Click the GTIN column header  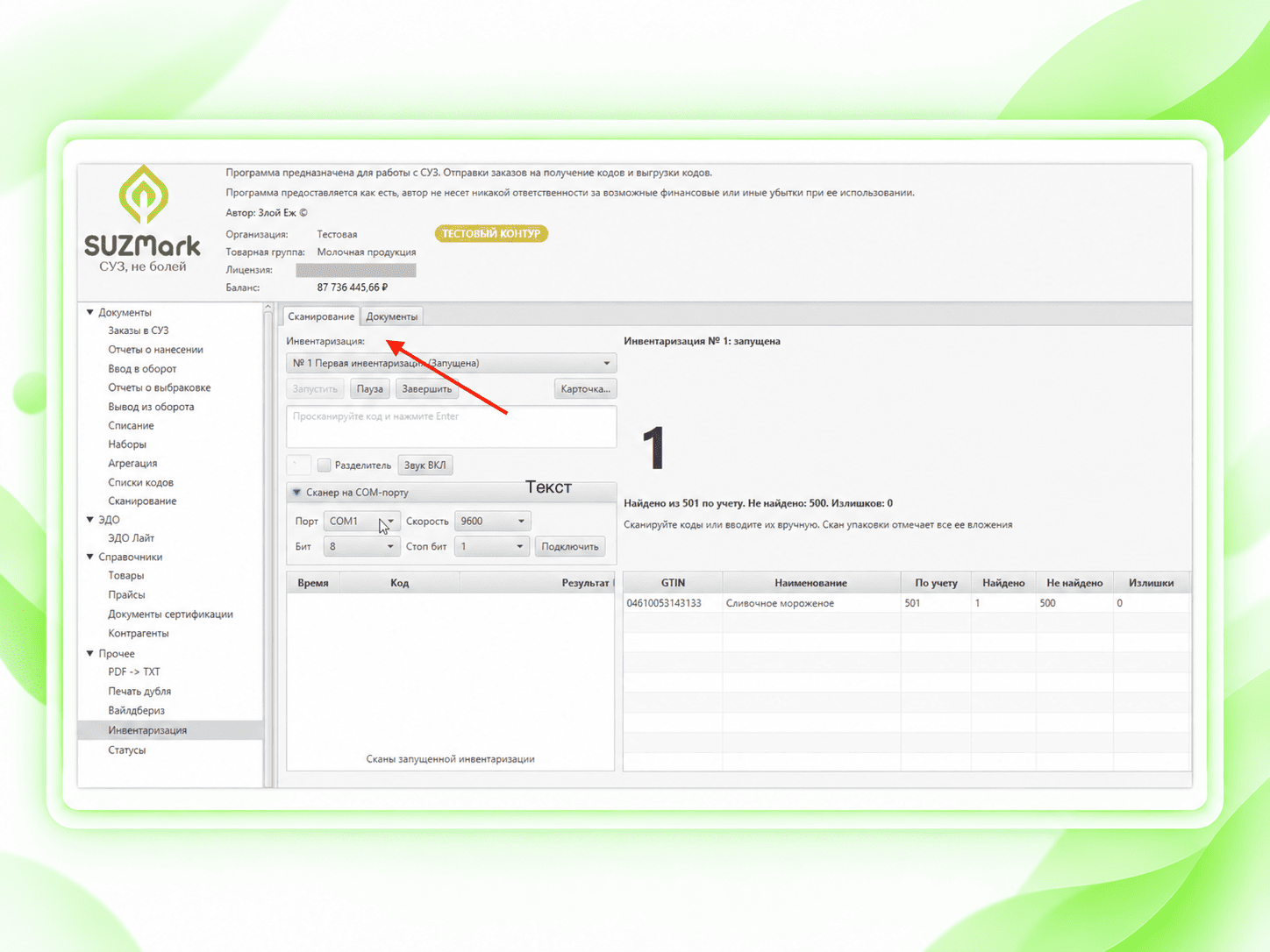pos(673,583)
